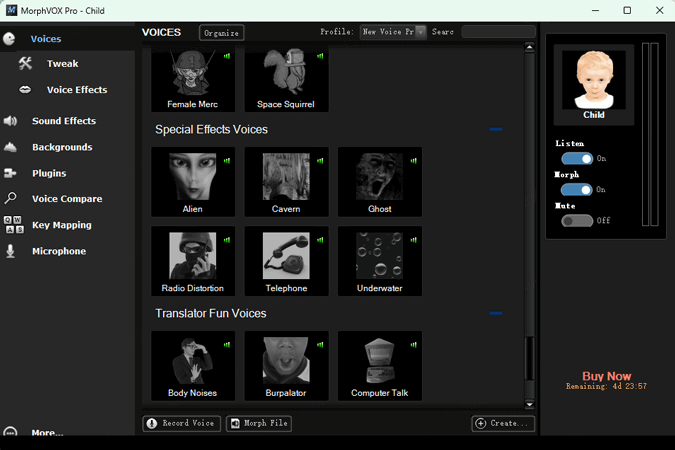Choose the Ghost voice
The width and height of the screenshot is (675, 450).
coord(380,181)
